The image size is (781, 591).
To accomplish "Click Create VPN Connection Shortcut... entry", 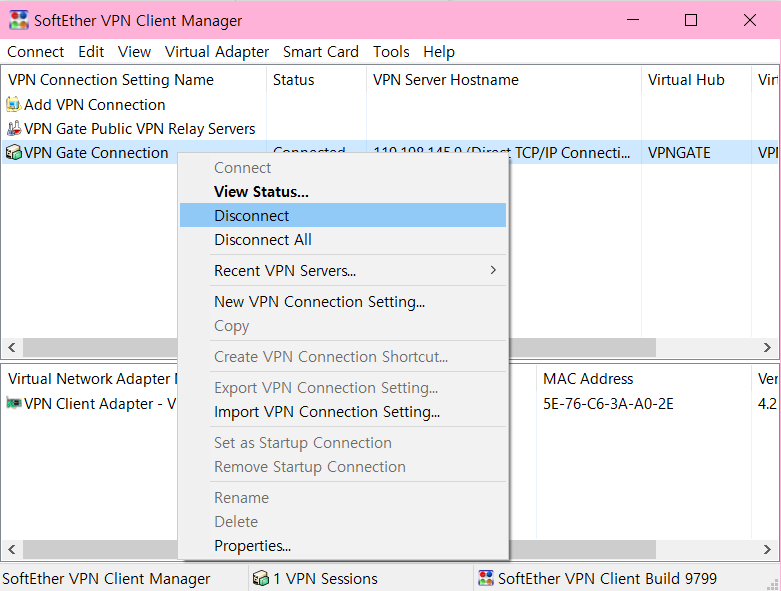I will pos(343,356).
